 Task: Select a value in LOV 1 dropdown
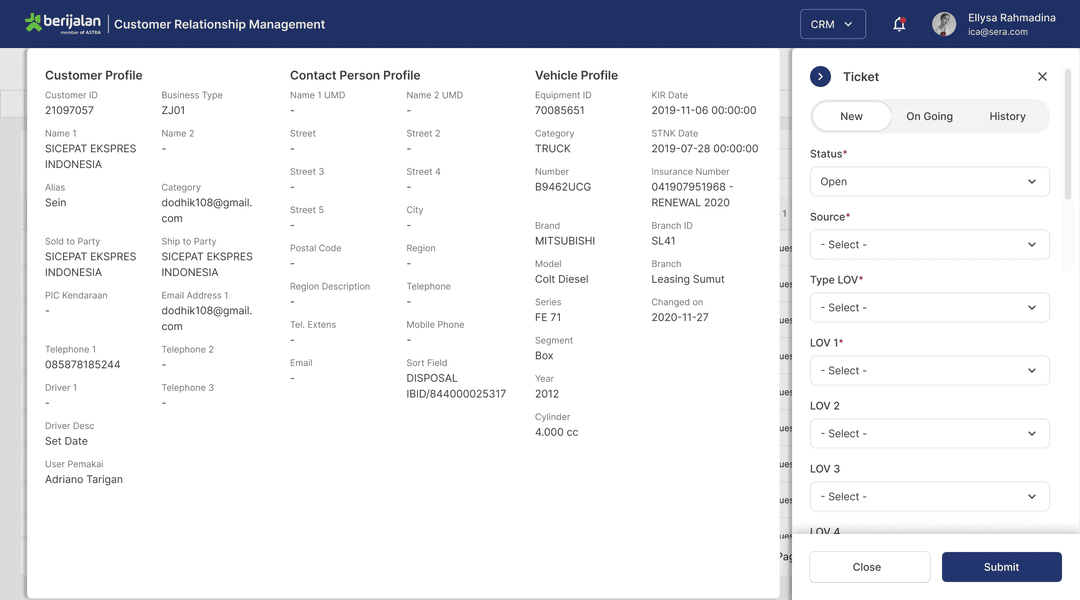click(x=929, y=371)
